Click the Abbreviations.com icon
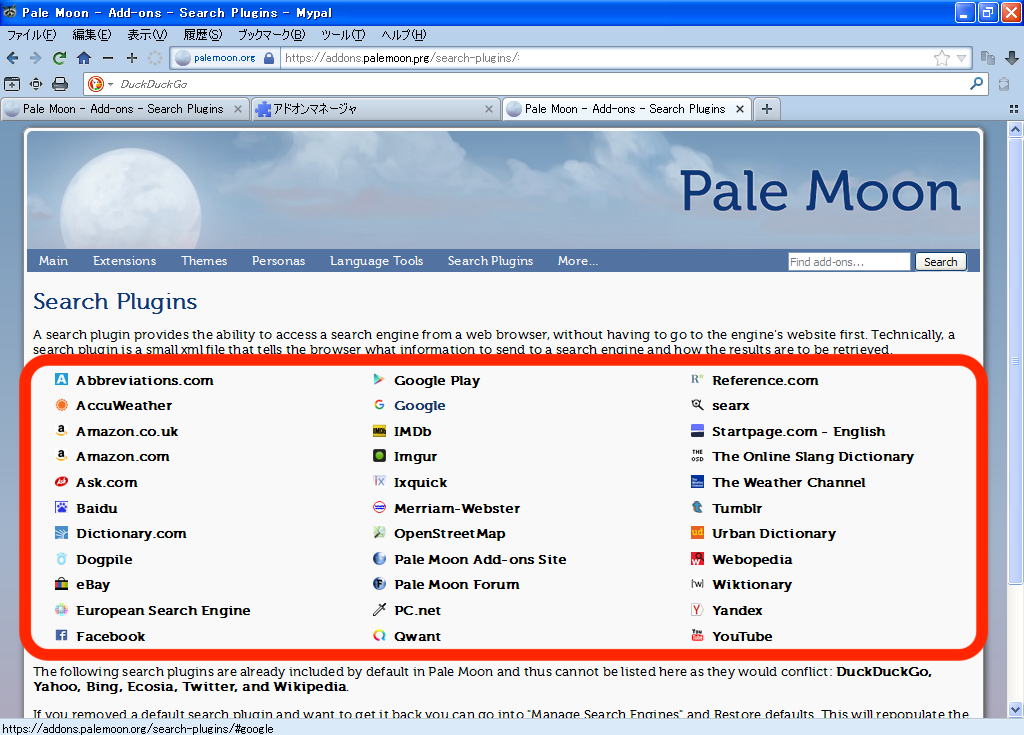Viewport: 1024px width, 735px height. pyautogui.click(x=61, y=380)
